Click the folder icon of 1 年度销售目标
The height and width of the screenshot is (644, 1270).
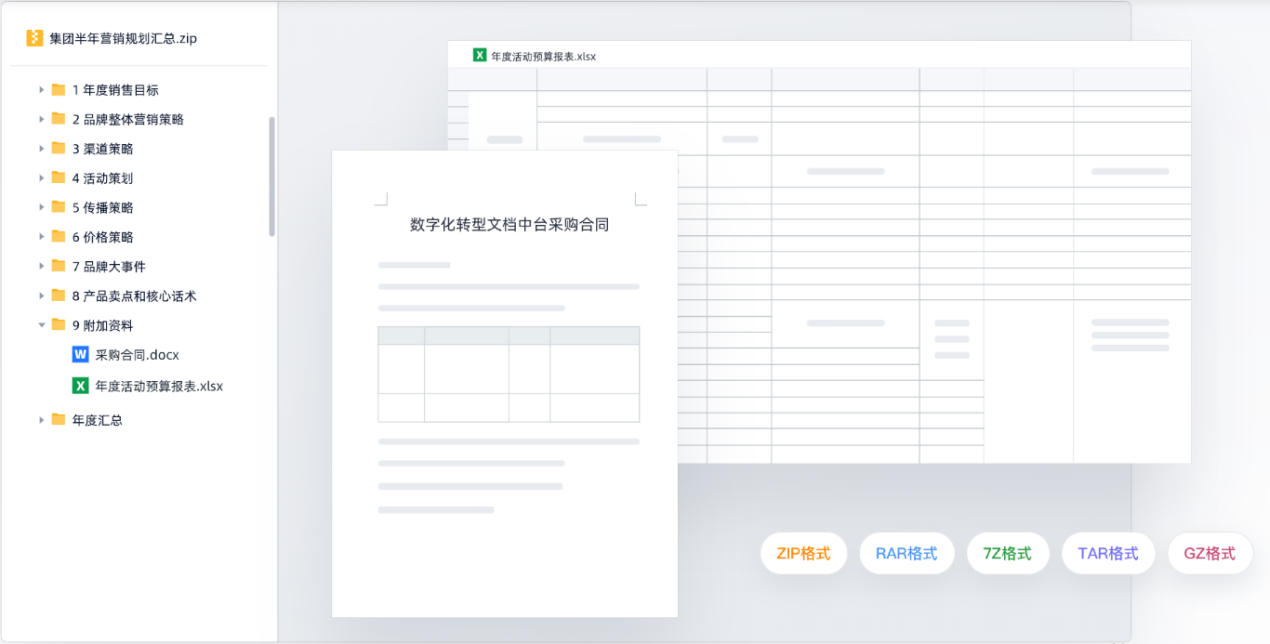(59, 89)
